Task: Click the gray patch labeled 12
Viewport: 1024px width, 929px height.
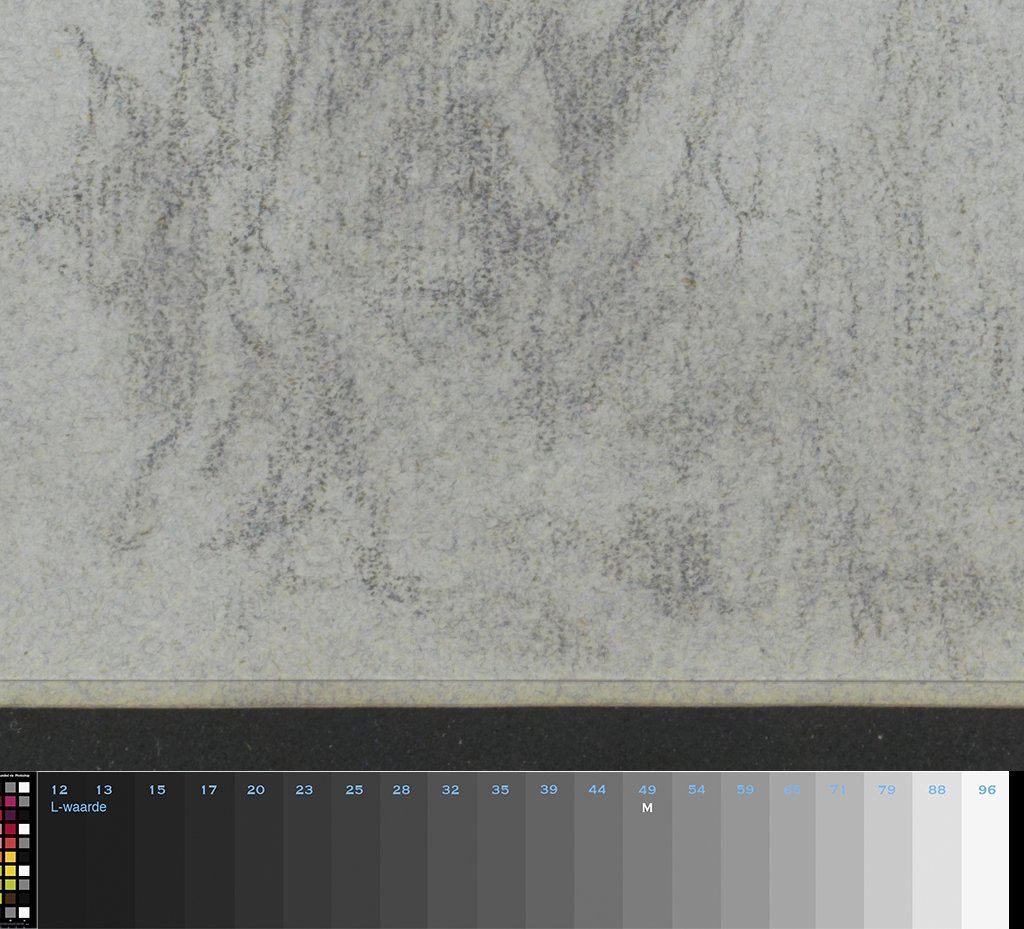Action: pos(60,860)
